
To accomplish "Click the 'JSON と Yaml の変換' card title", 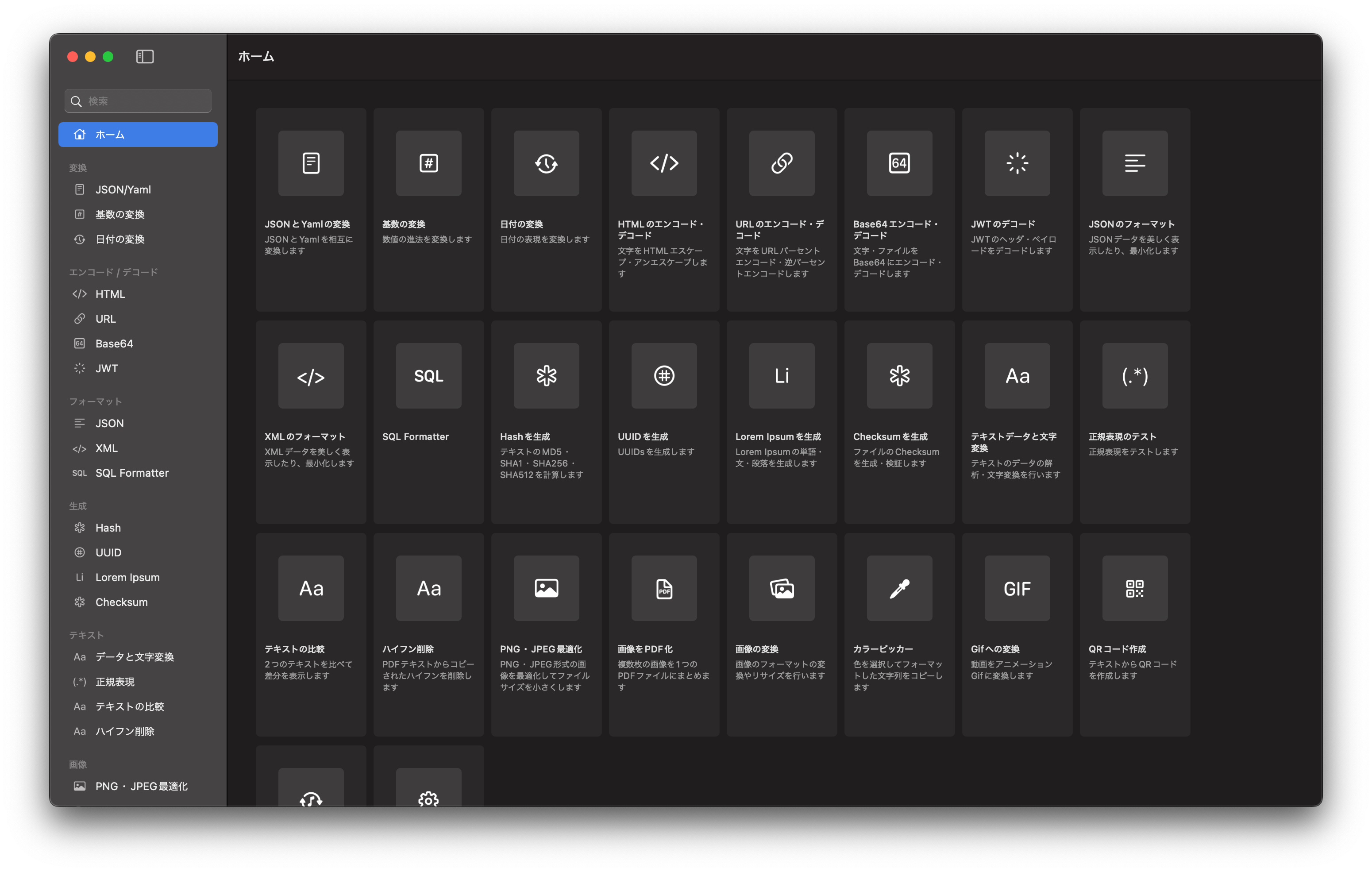I will 307,224.
